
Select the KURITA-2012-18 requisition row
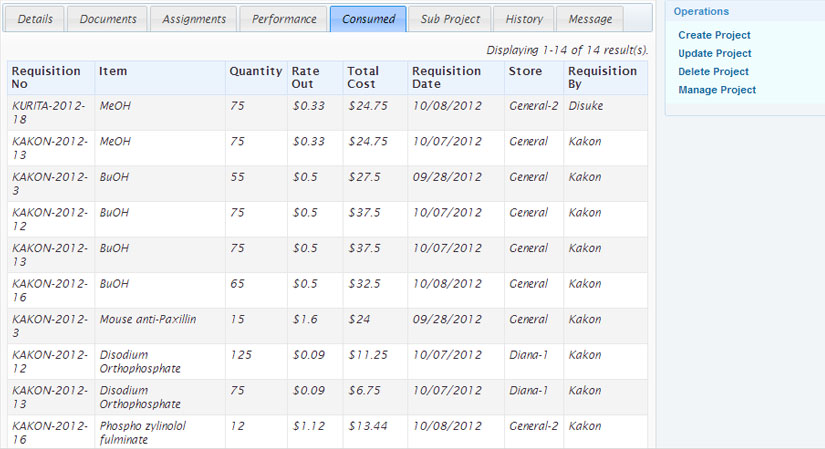(x=48, y=112)
